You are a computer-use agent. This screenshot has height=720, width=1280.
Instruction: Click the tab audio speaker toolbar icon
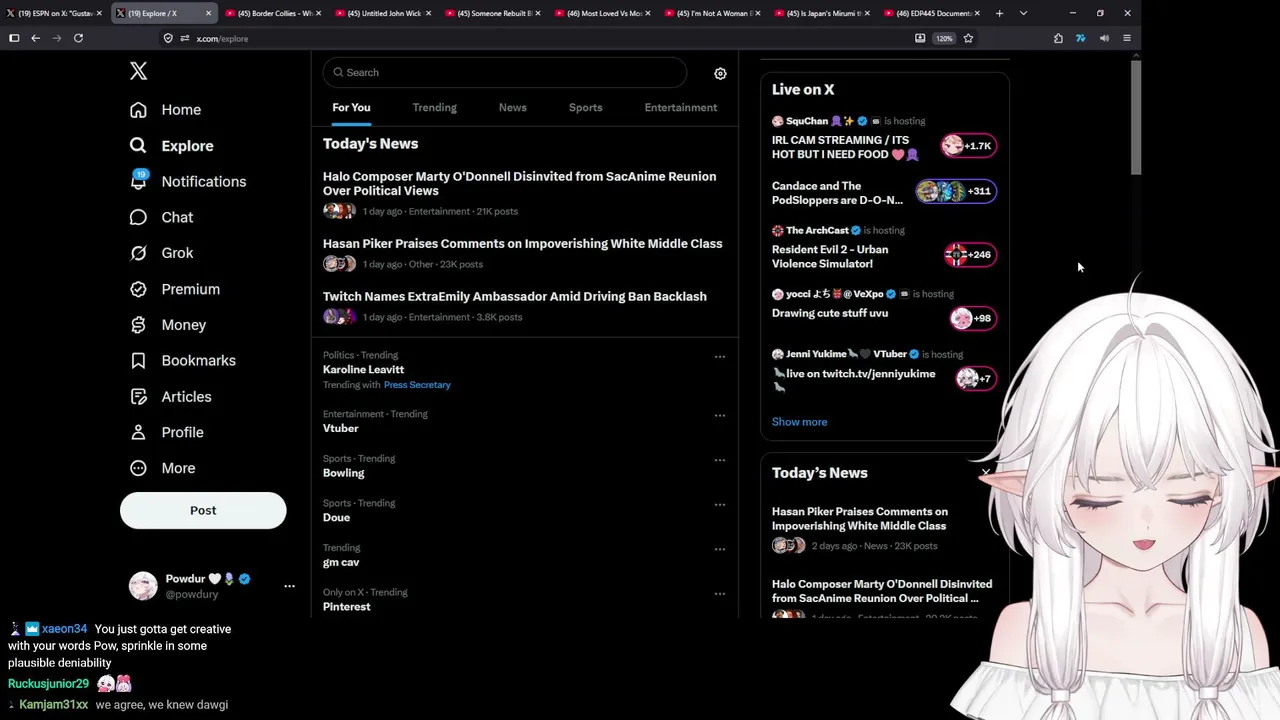pyautogui.click(x=1104, y=38)
